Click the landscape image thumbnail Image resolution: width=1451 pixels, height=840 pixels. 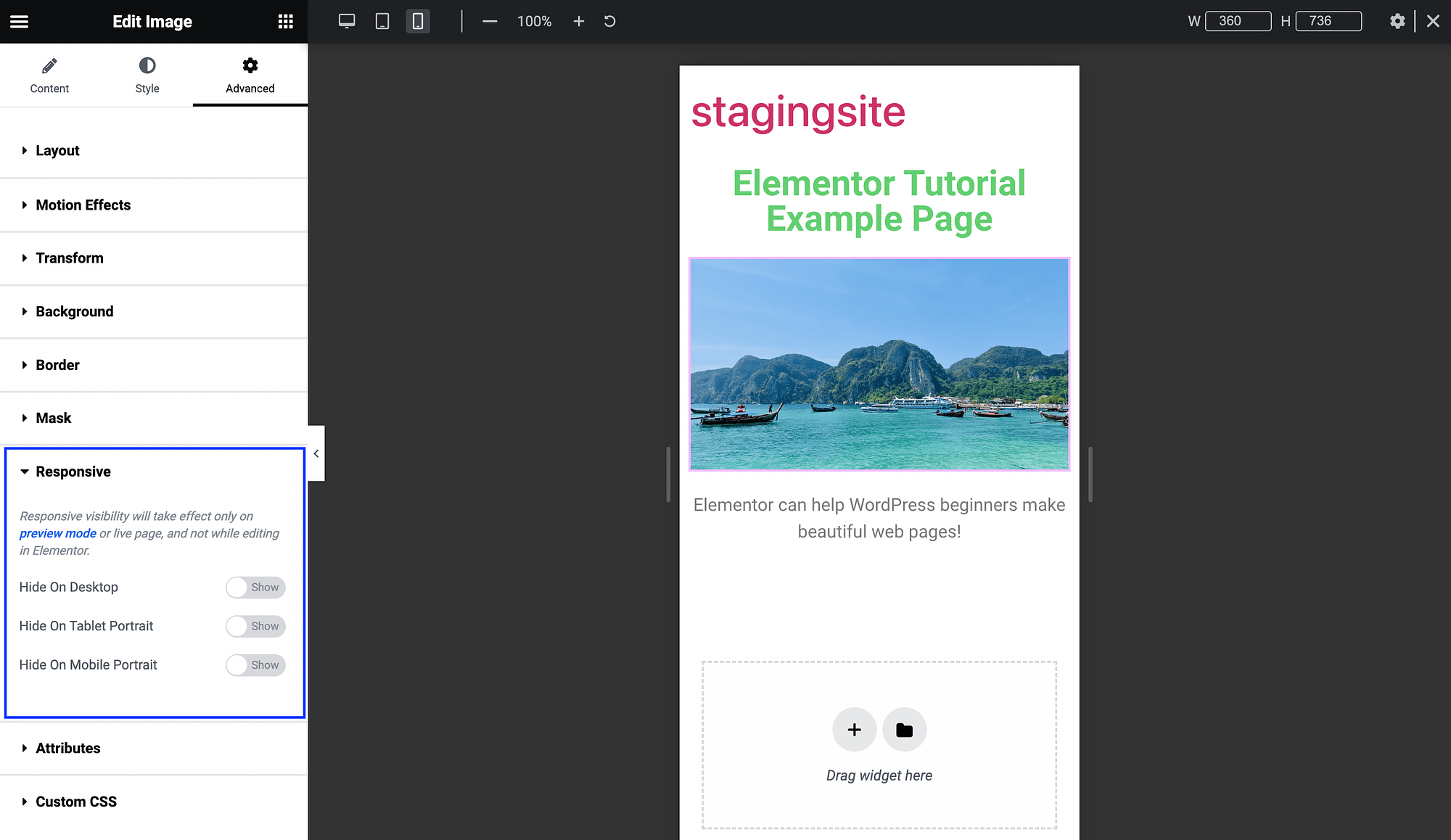pyautogui.click(x=879, y=363)
